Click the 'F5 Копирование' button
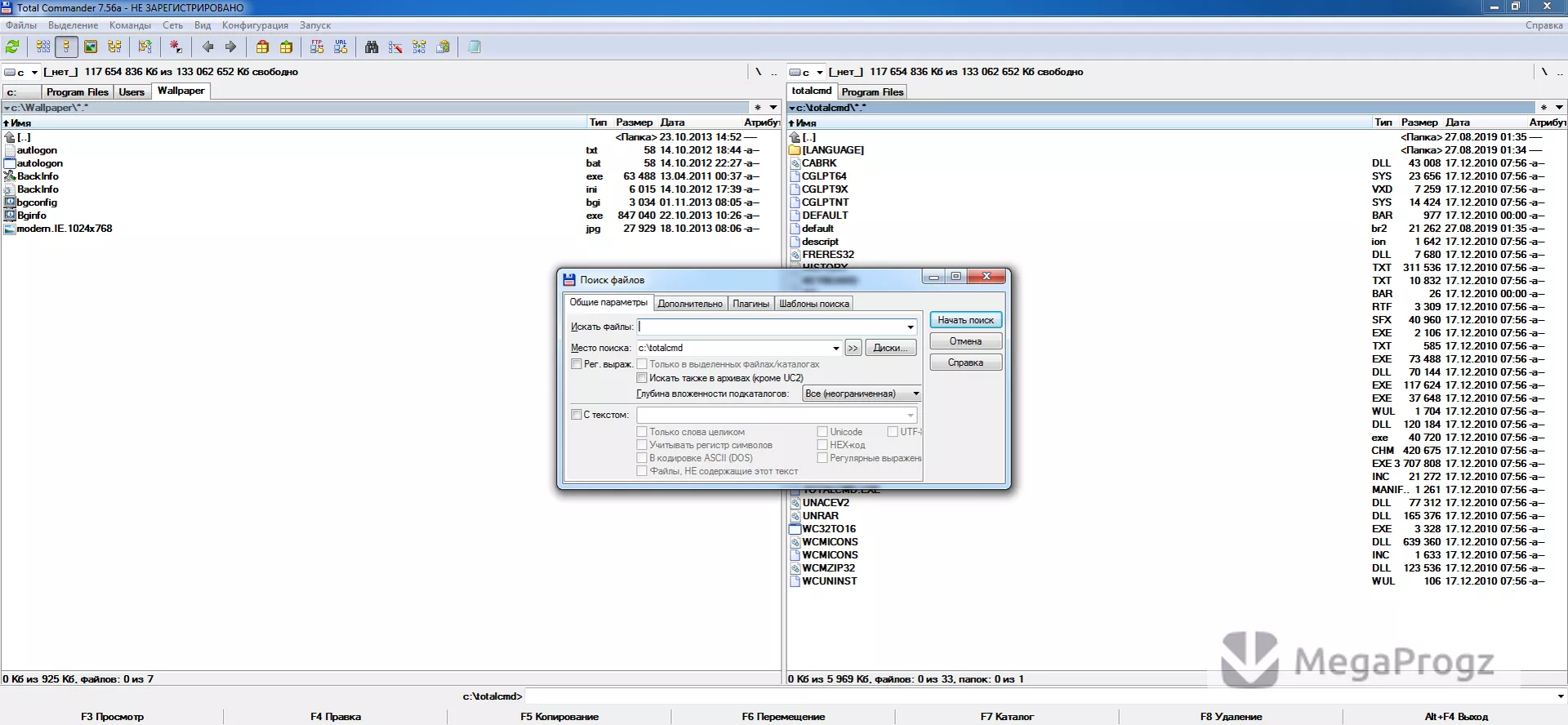 tap(559, 717)
